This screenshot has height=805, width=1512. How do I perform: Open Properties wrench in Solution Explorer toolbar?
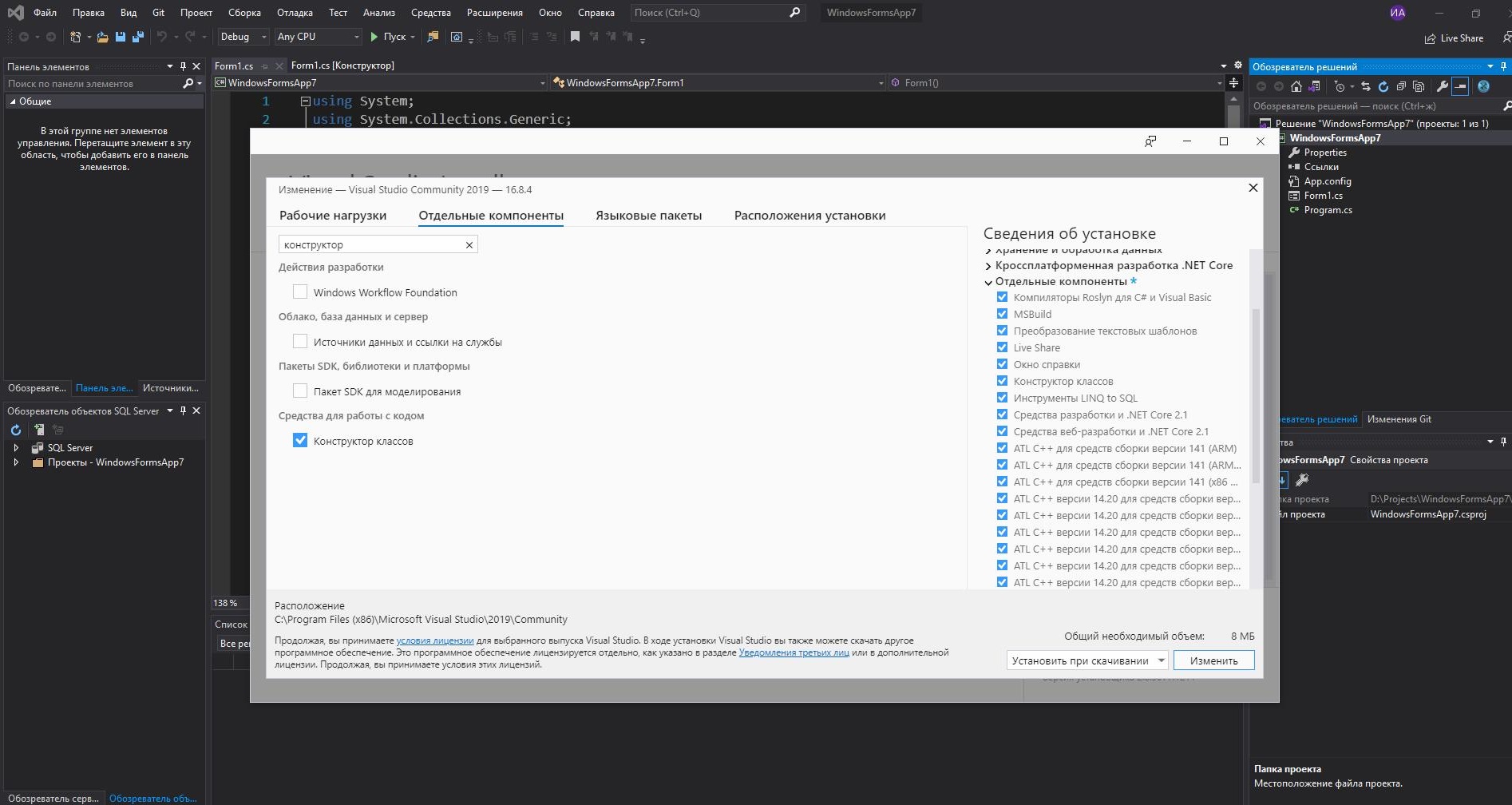click(1443, 86)
